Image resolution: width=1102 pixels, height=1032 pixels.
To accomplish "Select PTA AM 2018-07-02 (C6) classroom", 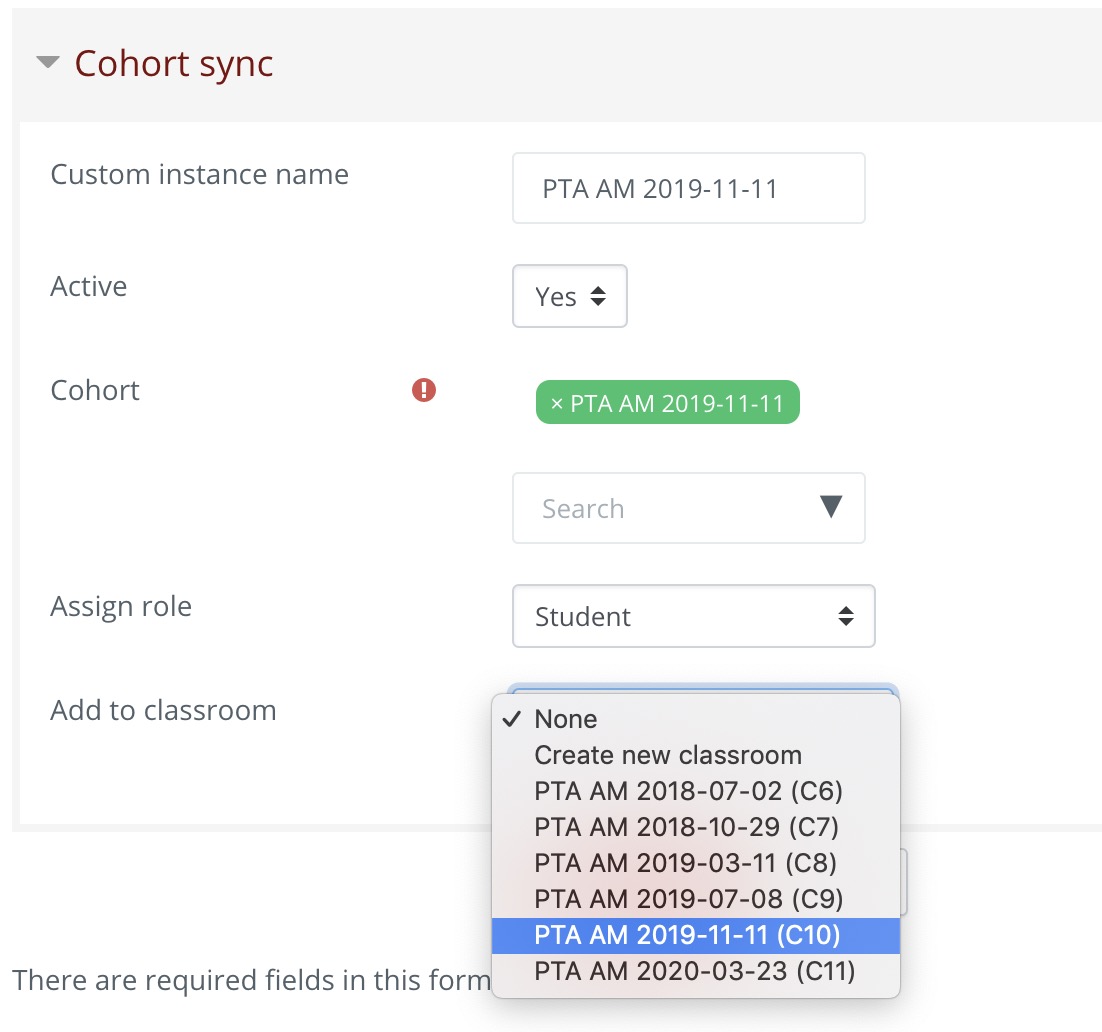I will [688, 791].
